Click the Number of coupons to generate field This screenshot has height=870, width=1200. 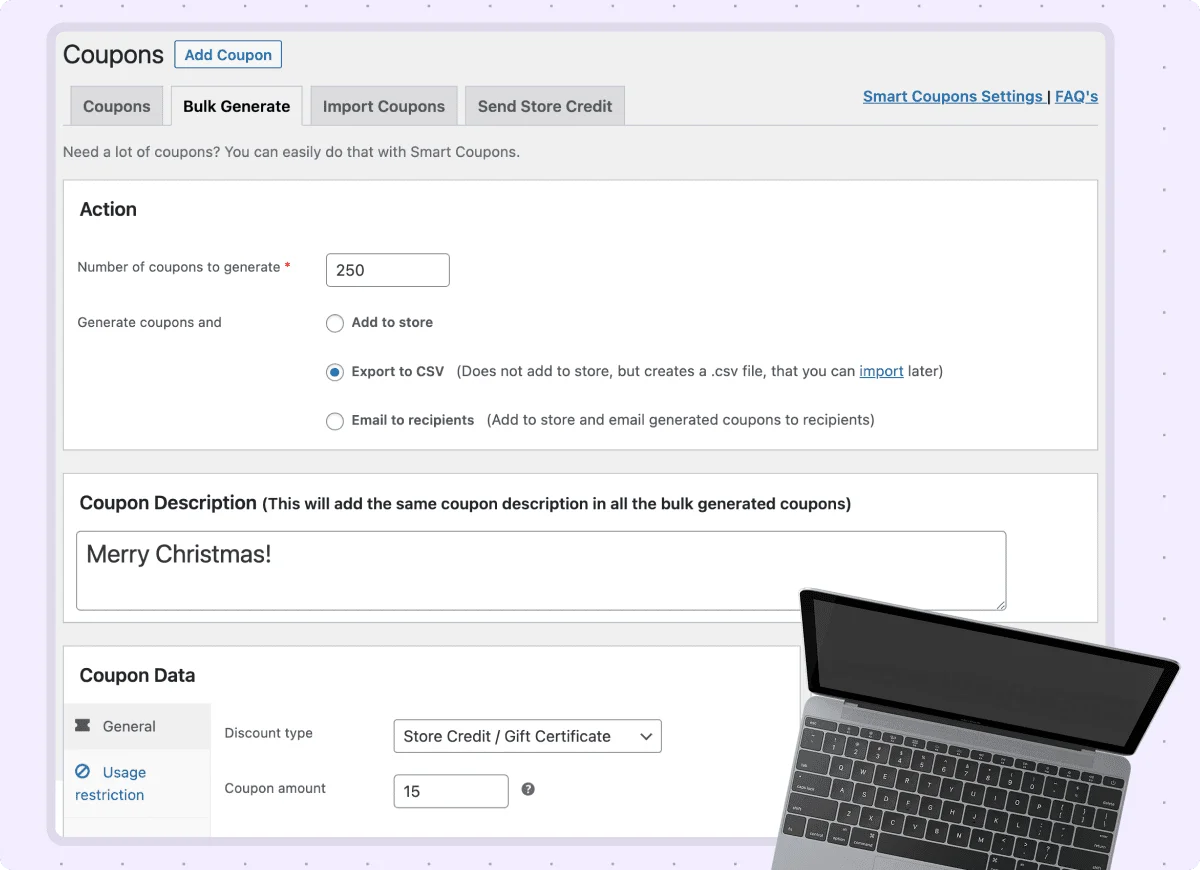388,270
